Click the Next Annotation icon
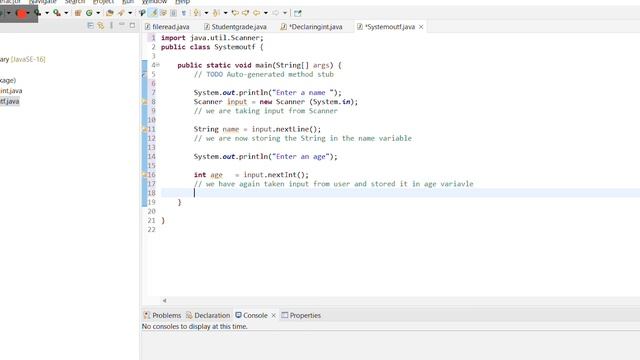 pos(197,13)
